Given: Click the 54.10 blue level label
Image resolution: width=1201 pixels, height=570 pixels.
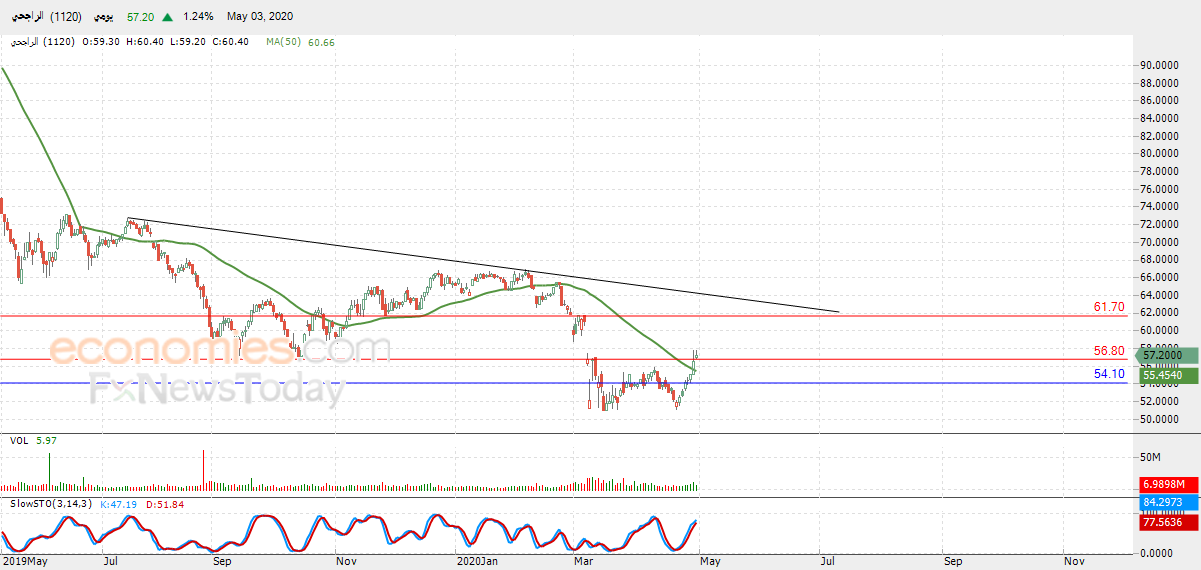Looking at the screenshot, I should [1109, 374].
